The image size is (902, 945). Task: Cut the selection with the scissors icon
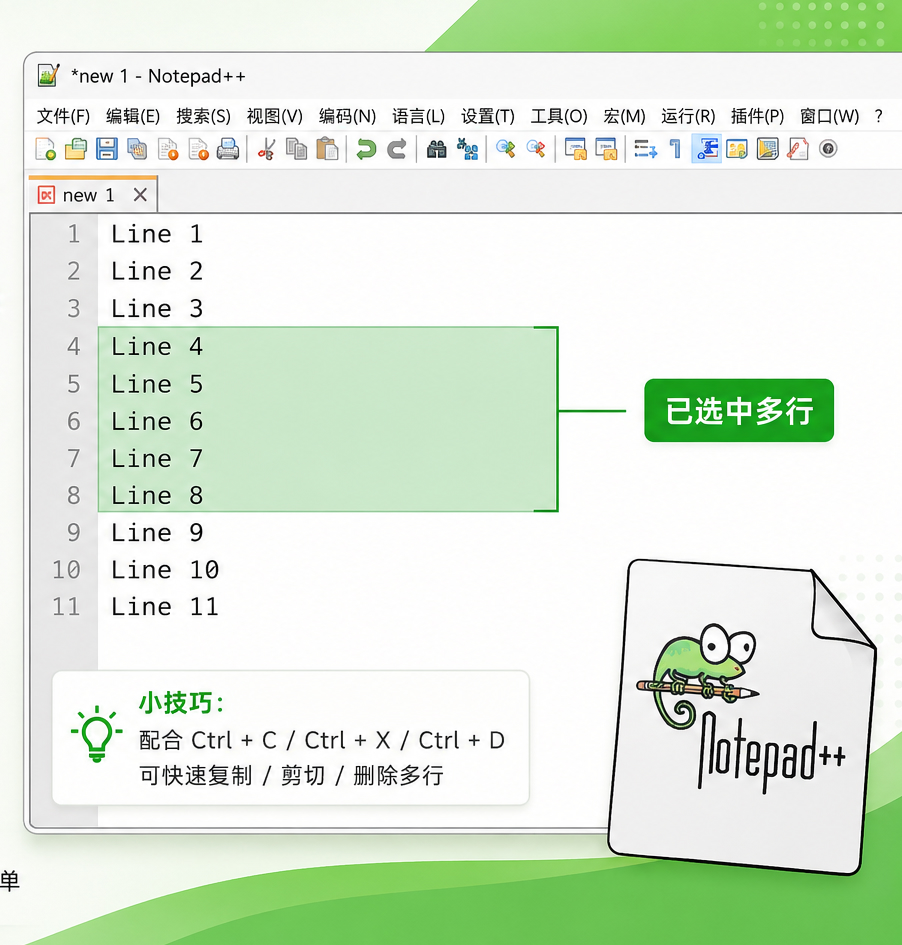pyautogui.click(x=266, y=149)
